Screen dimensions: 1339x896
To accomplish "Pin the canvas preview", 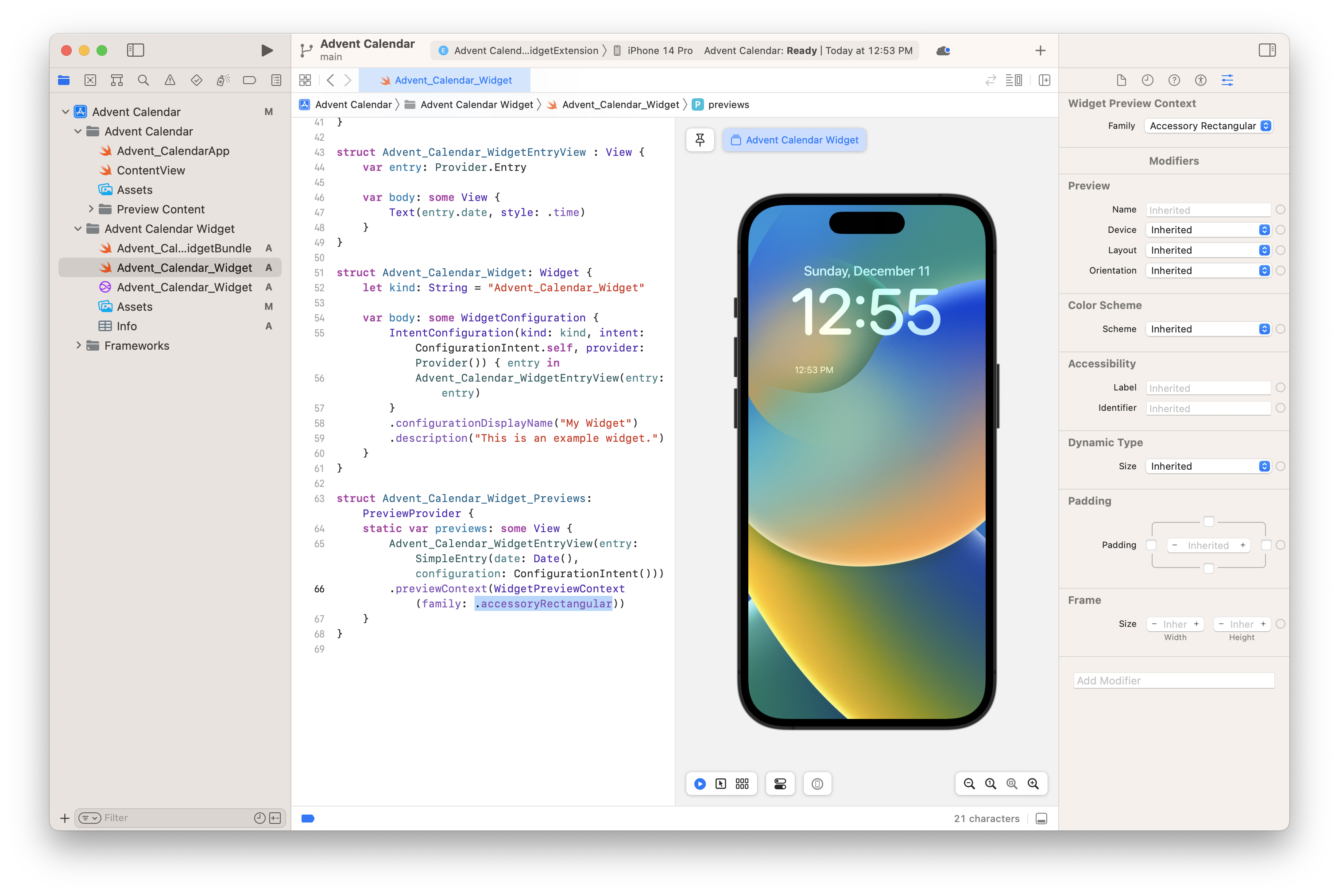I will pyautogui.click(x=700, y=140).
